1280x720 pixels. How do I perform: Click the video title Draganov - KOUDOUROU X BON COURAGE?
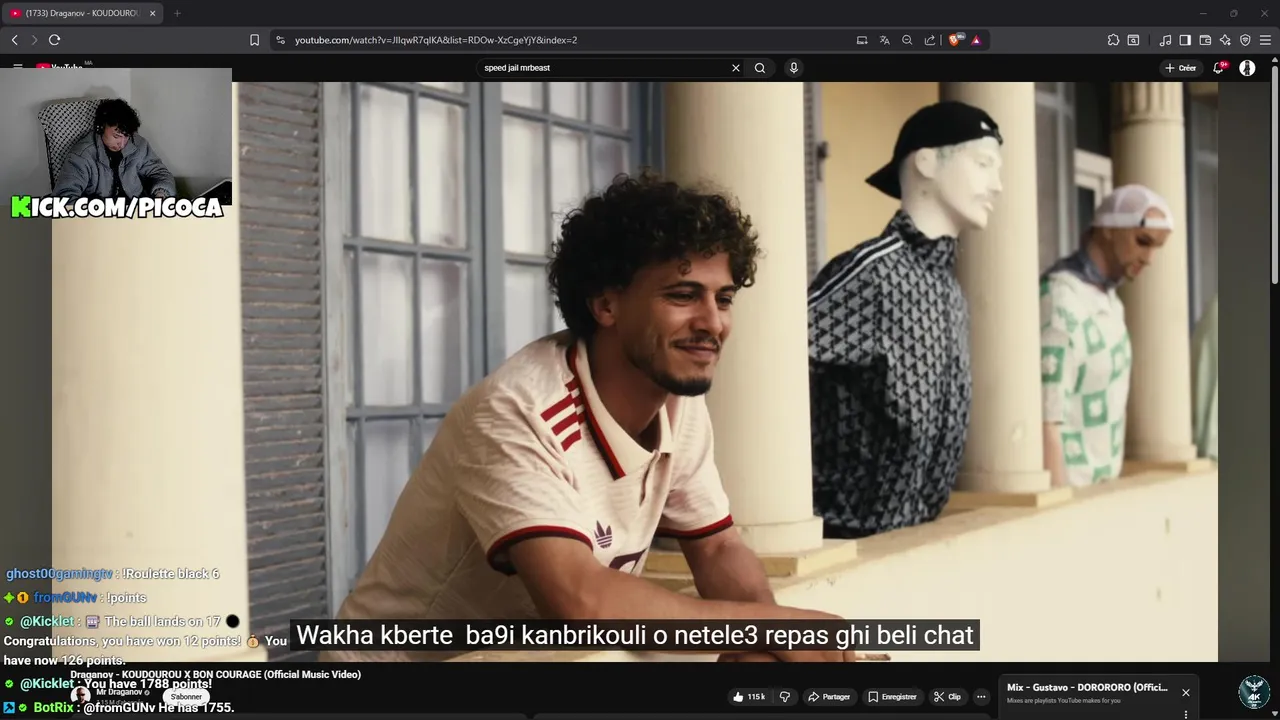pyautogui.click(x=215, y=675)
